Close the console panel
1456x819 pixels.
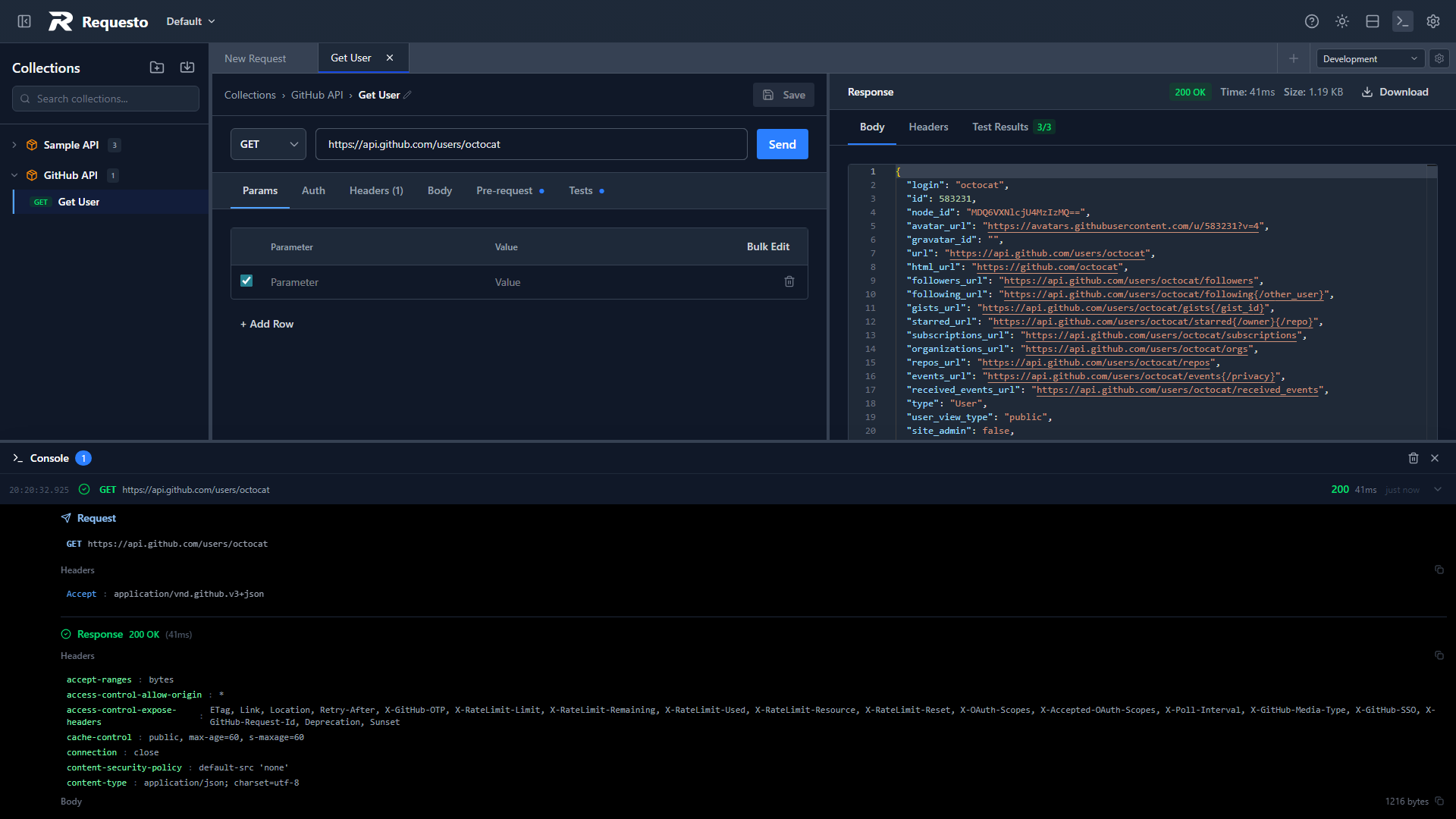tap(1435, 458)
